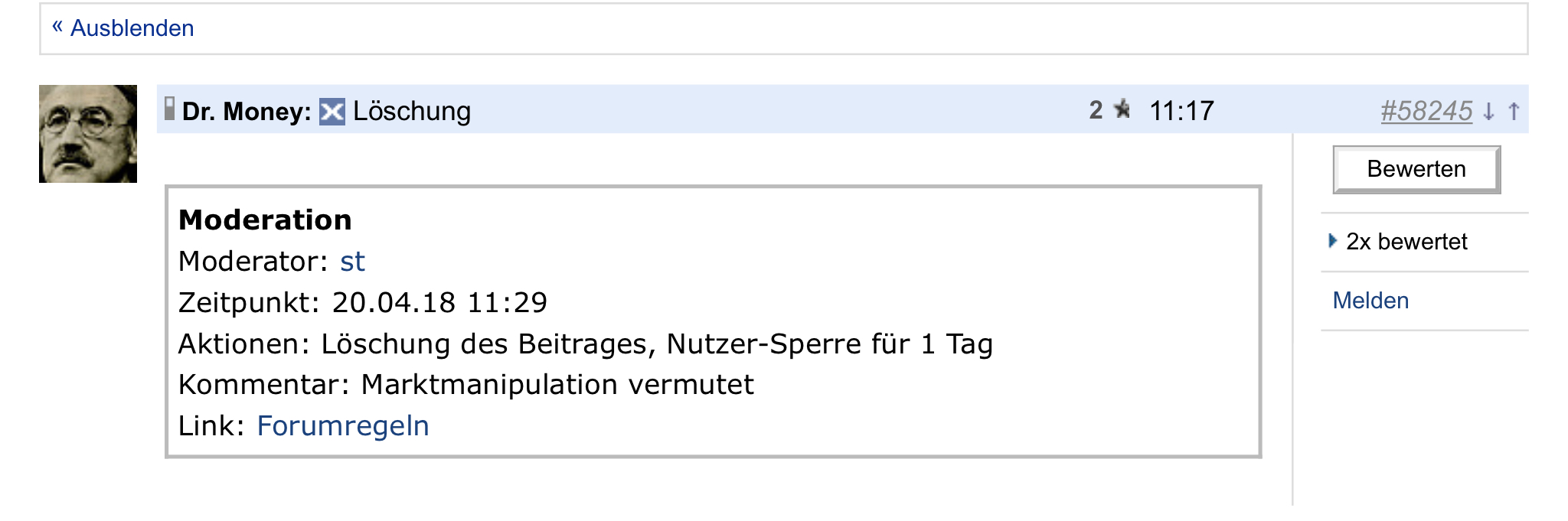Report the post via Melden
The height and width of the screenshot is (521, 1568).
pyautogui.click(x=1370, y=301)
